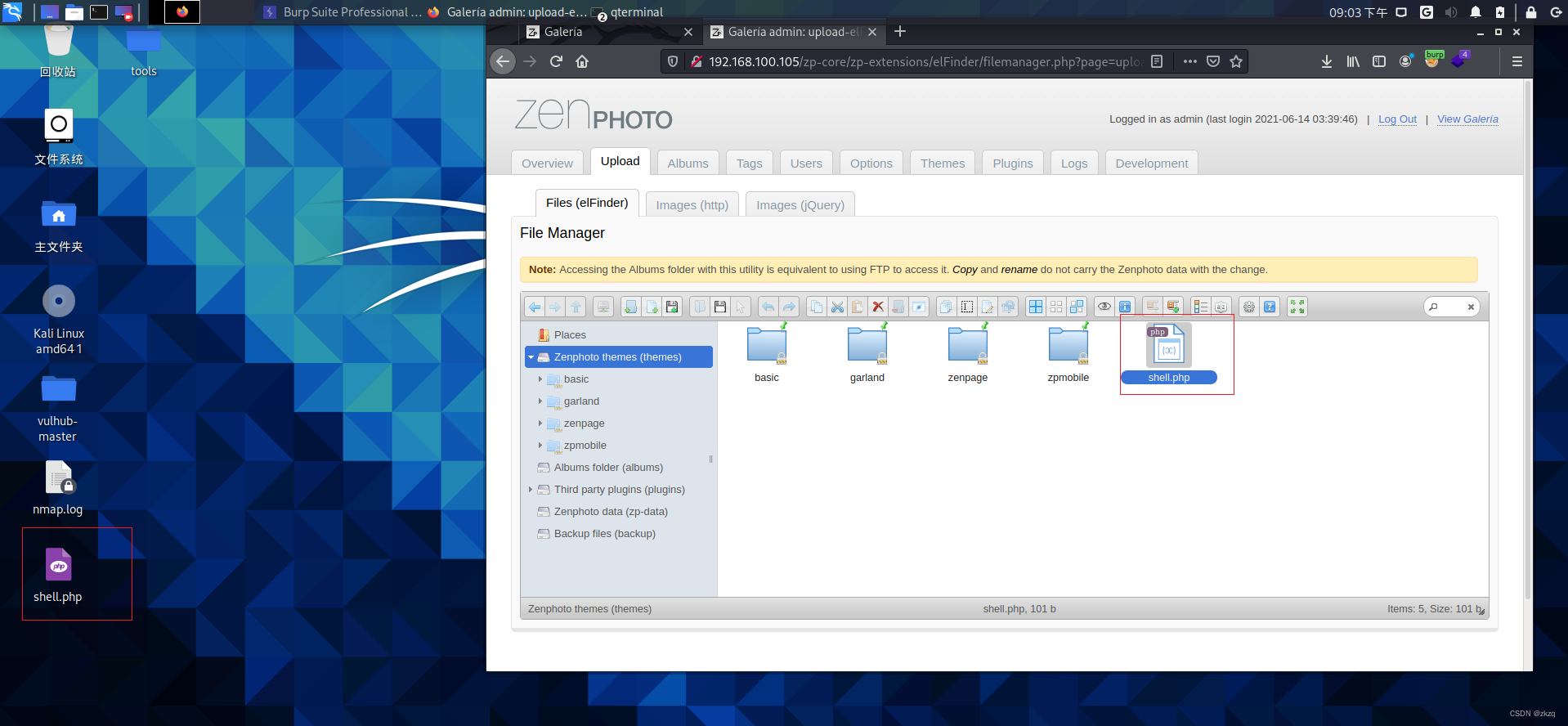
Task: Open the Overview admin tab
Action: (x=548, y=163)
